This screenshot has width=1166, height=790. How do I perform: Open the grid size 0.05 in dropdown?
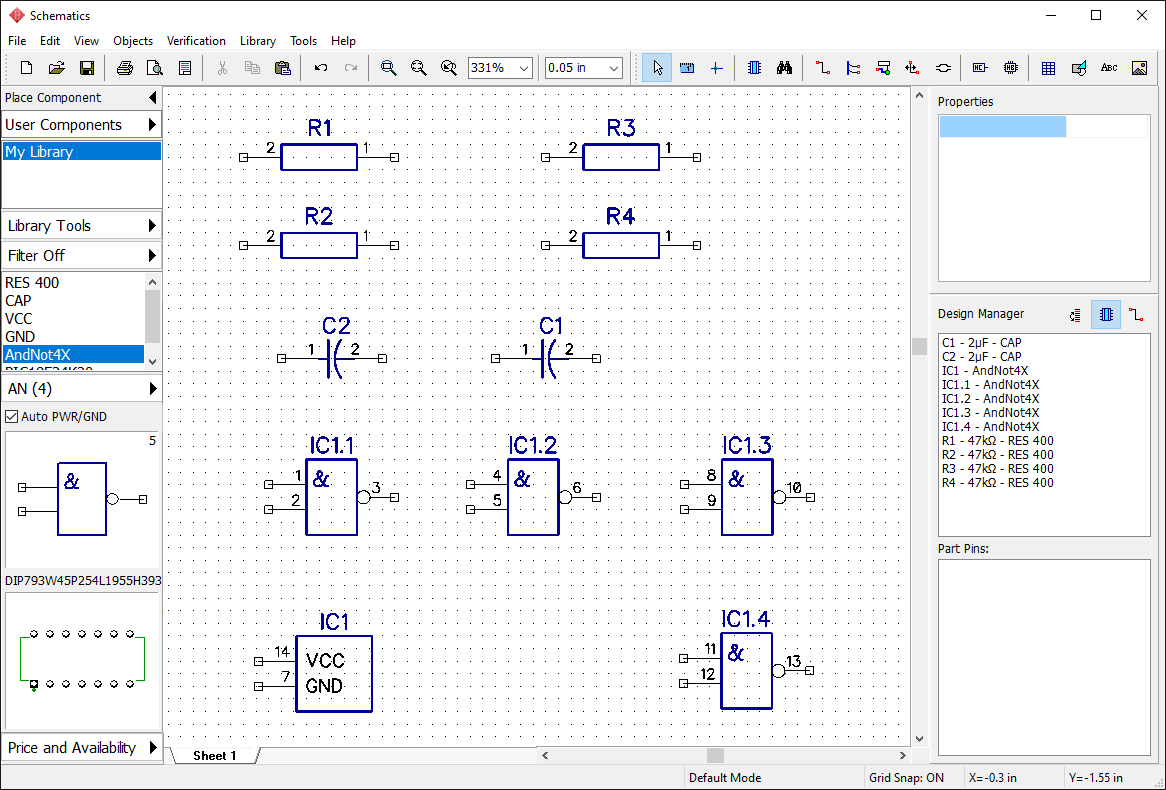pos(613,68)
